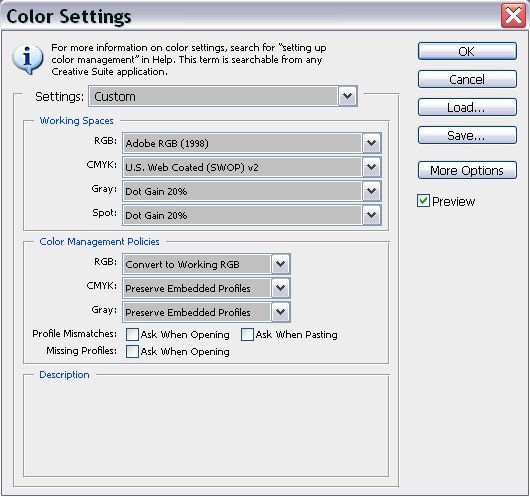Close the Color Settings dialog
Screen dimensions: 530x497
tap(513, 16)
